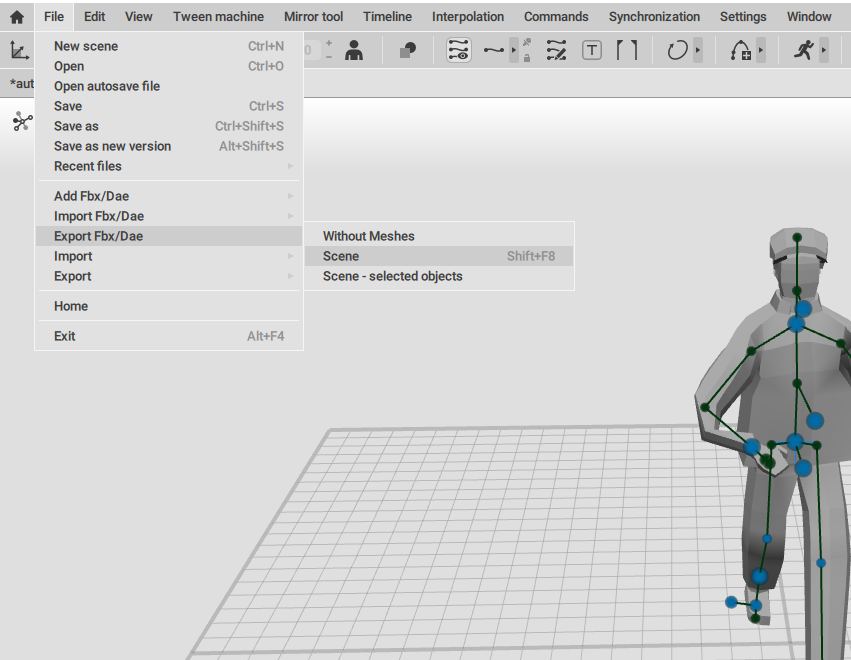
Task: Click the coordinate axes icon in toolbar
Action: [18, 51]
